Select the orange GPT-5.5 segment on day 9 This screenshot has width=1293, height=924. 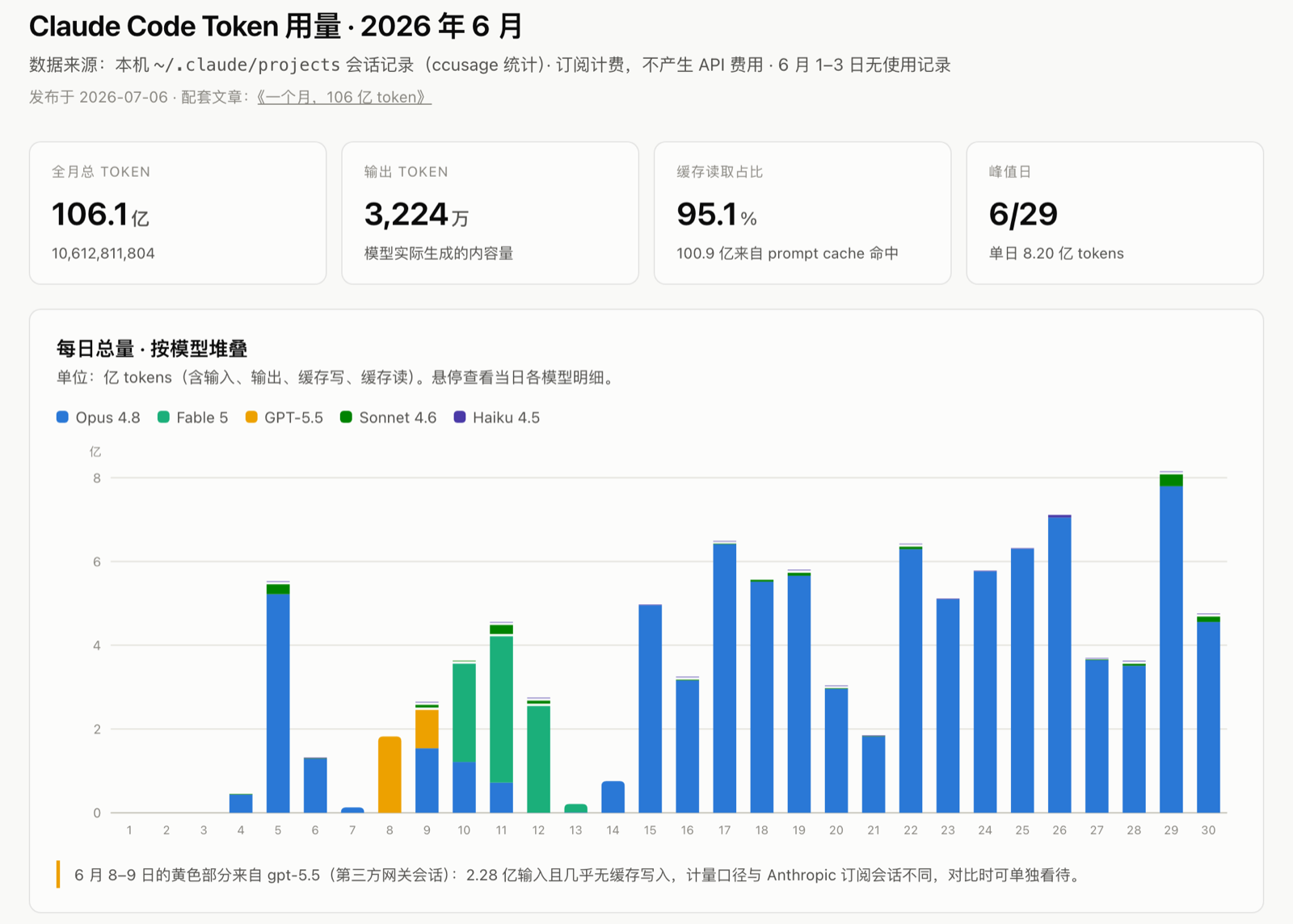click(x=427, y=729)
